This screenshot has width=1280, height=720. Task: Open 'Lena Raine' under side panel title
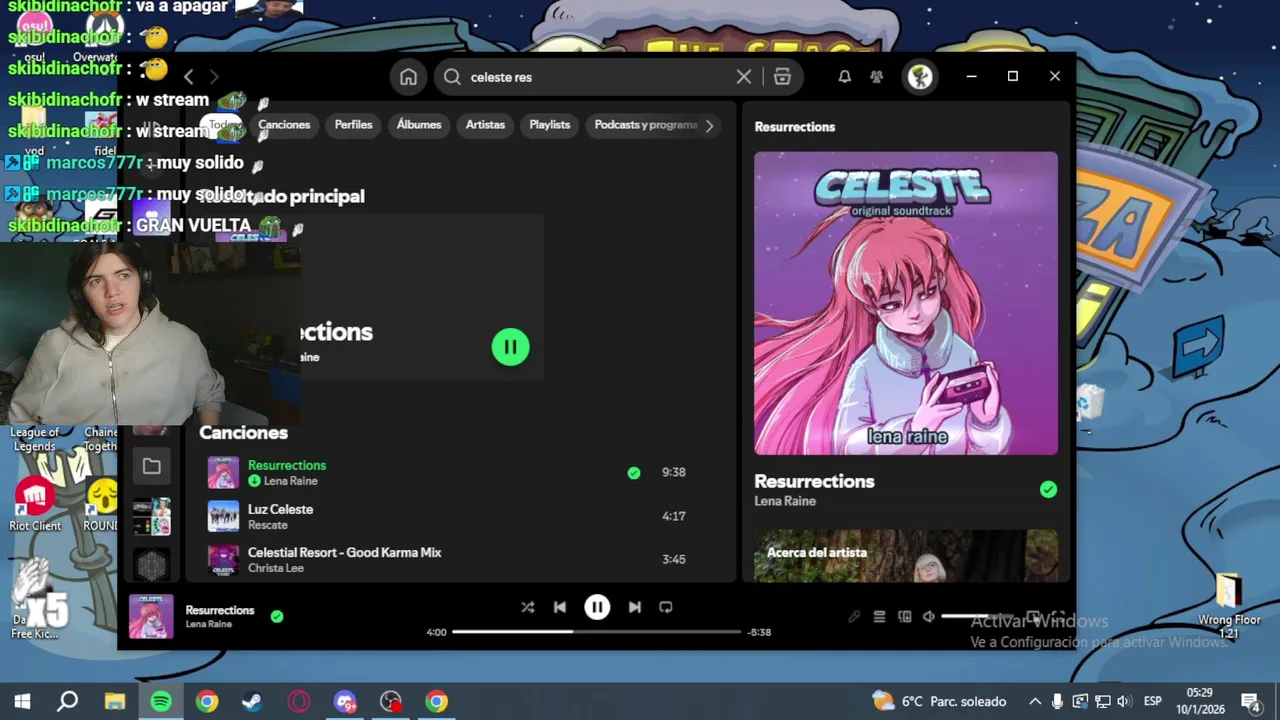point(785,501)
